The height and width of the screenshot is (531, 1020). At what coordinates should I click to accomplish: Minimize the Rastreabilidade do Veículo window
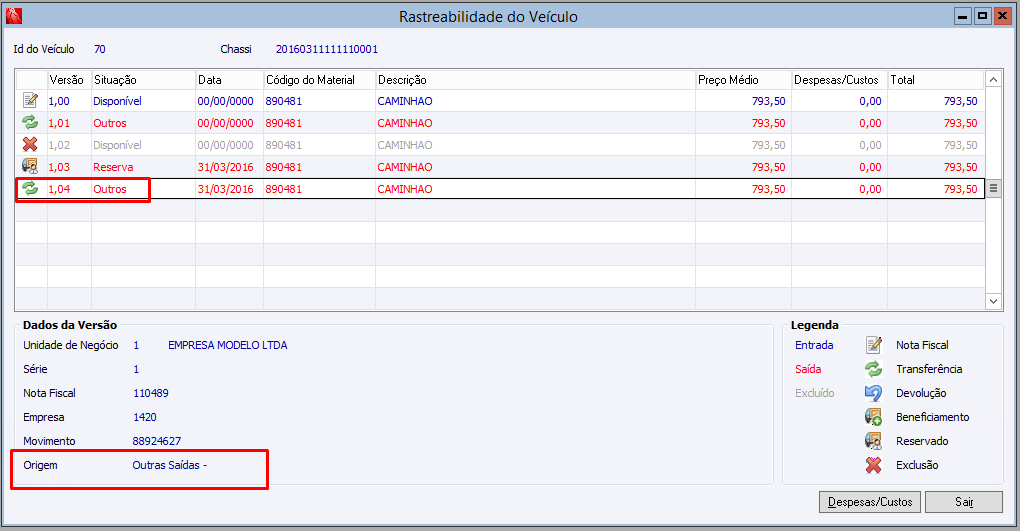coord(963,16)
